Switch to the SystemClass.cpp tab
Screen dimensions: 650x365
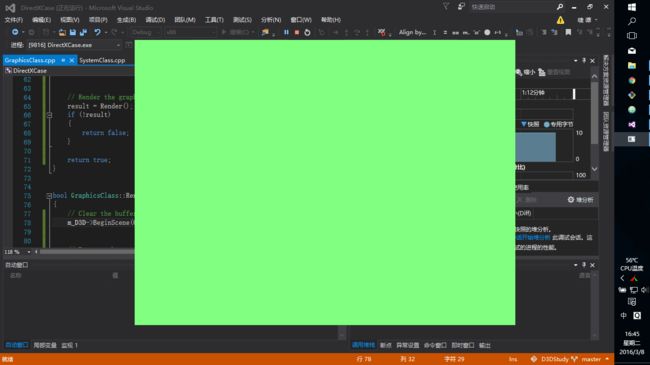(102, 60)
